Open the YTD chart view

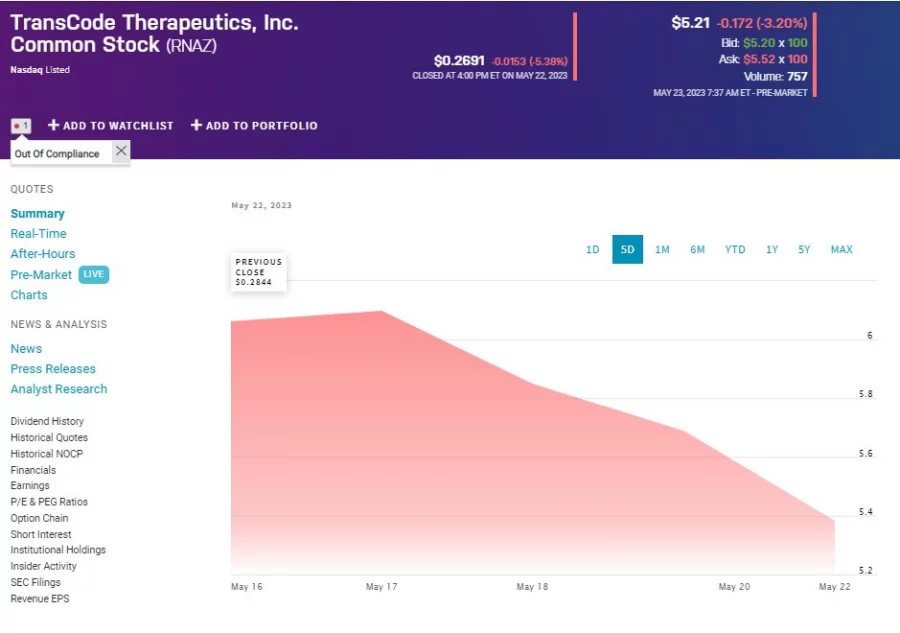click(734, 249)
